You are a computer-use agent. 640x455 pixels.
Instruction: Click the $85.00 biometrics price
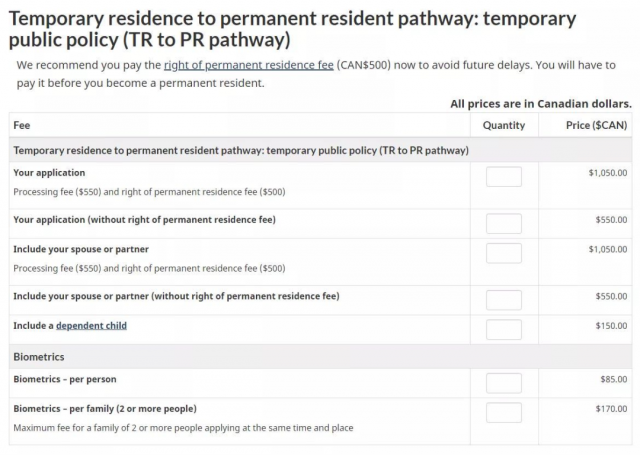pyautogui.click(x=613, y=380)
